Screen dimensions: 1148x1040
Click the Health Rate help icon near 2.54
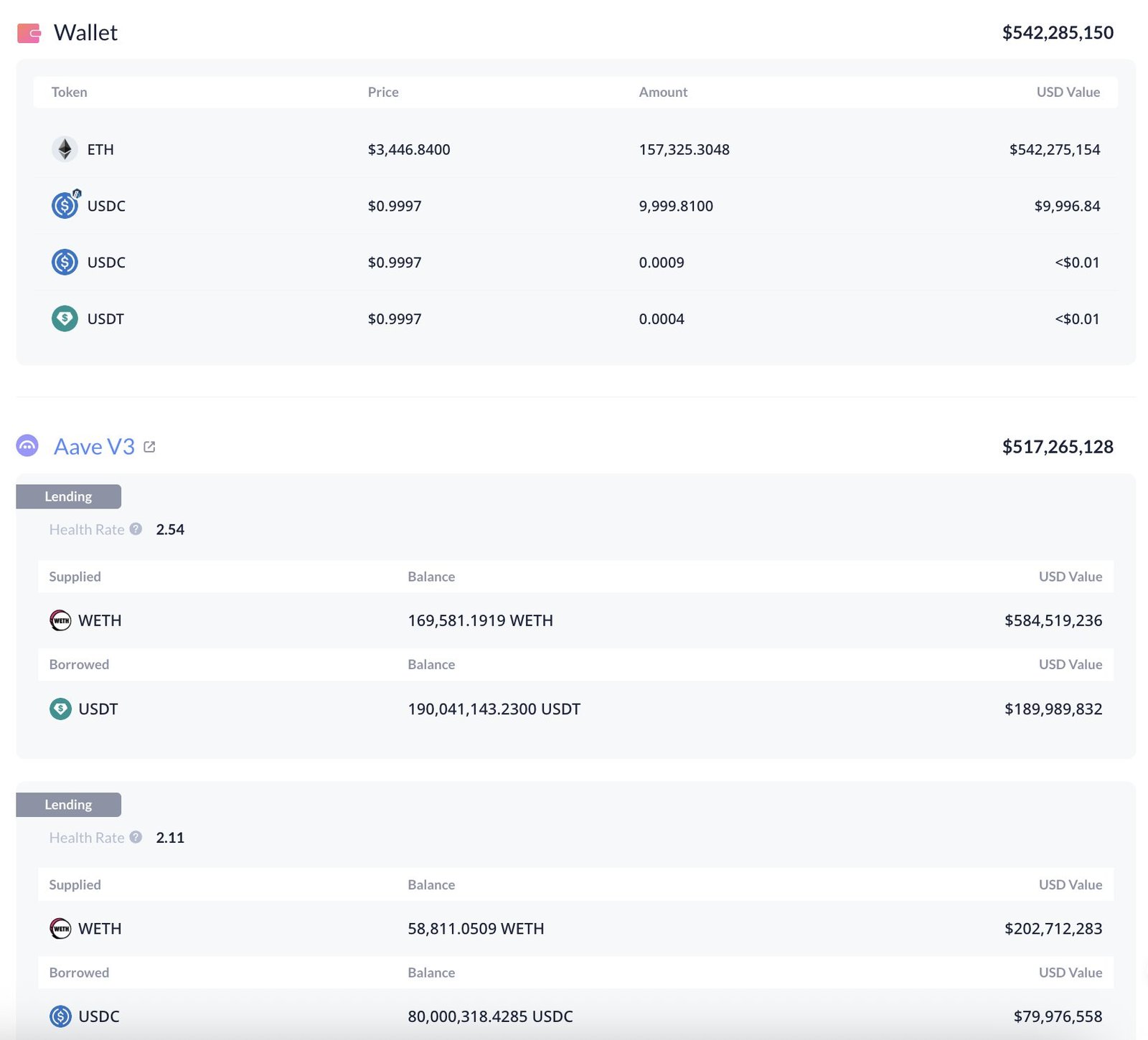click(x=136, y=529)
